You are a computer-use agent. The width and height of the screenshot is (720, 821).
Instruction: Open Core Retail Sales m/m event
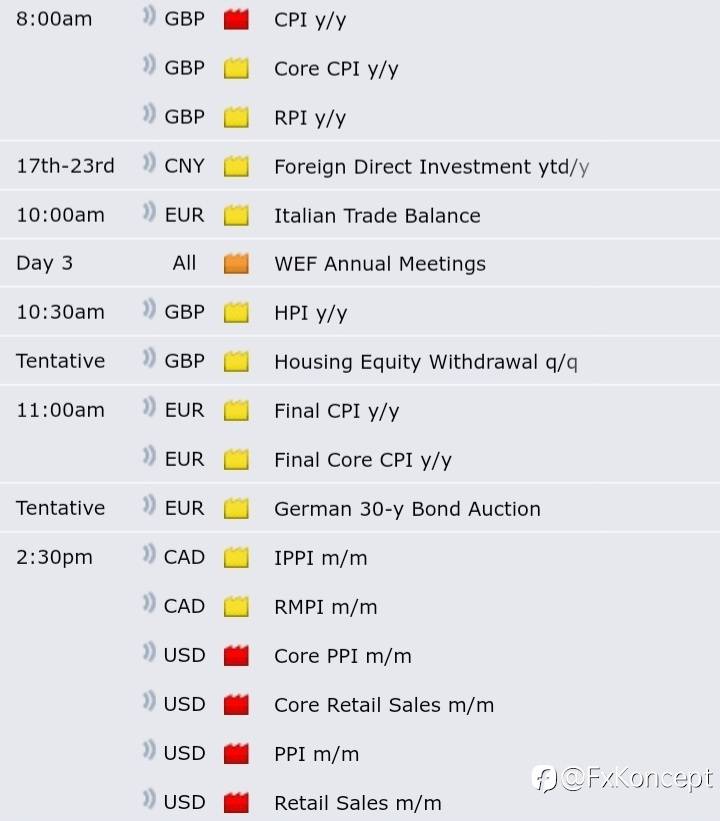[384, 705]
